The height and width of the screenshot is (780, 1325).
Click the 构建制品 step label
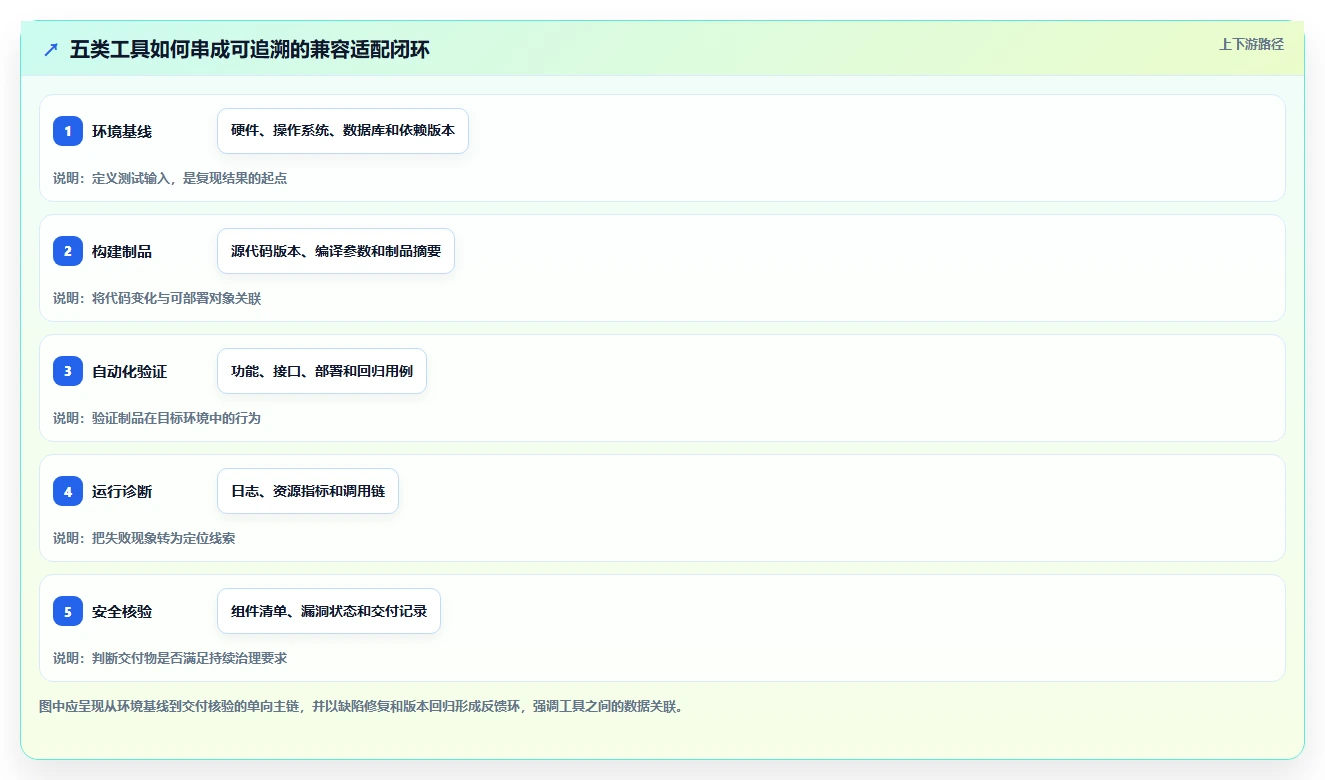coord(122,251)
